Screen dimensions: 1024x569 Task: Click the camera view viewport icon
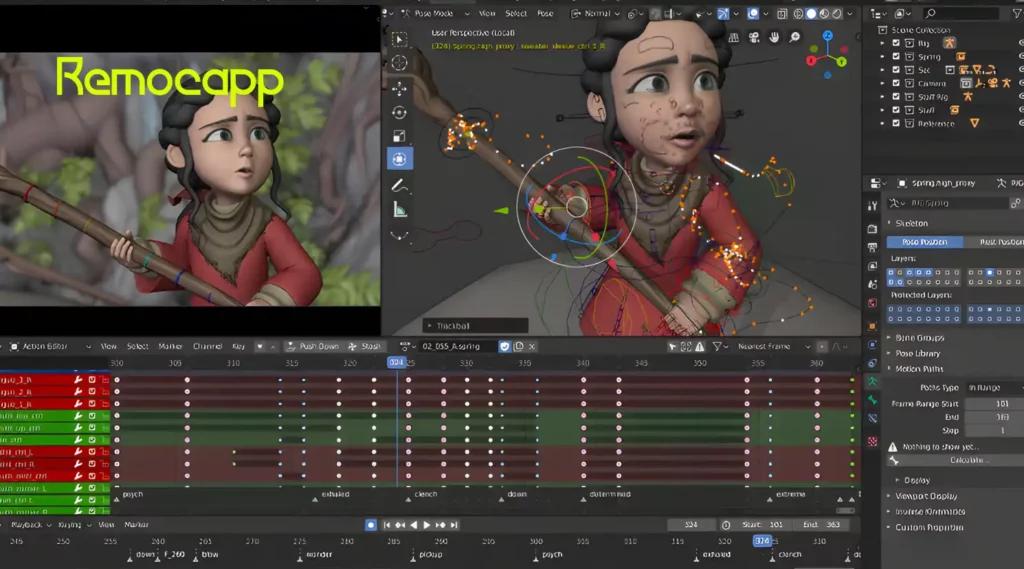point(754,38)
